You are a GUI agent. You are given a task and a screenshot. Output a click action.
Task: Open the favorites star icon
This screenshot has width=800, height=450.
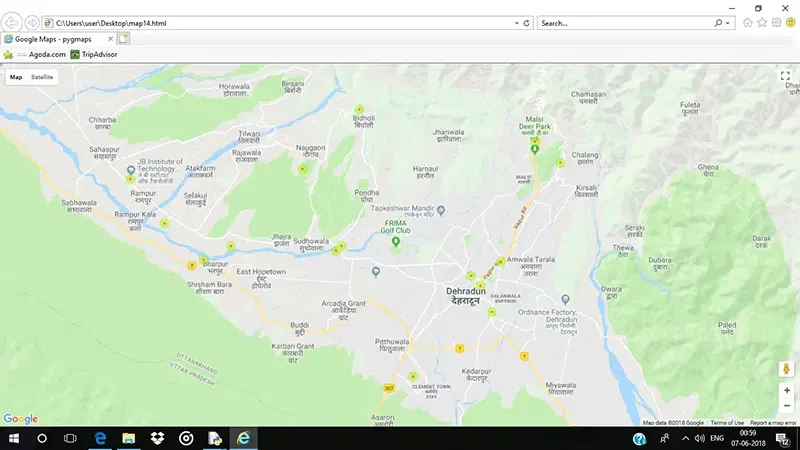tap(762, 22)
